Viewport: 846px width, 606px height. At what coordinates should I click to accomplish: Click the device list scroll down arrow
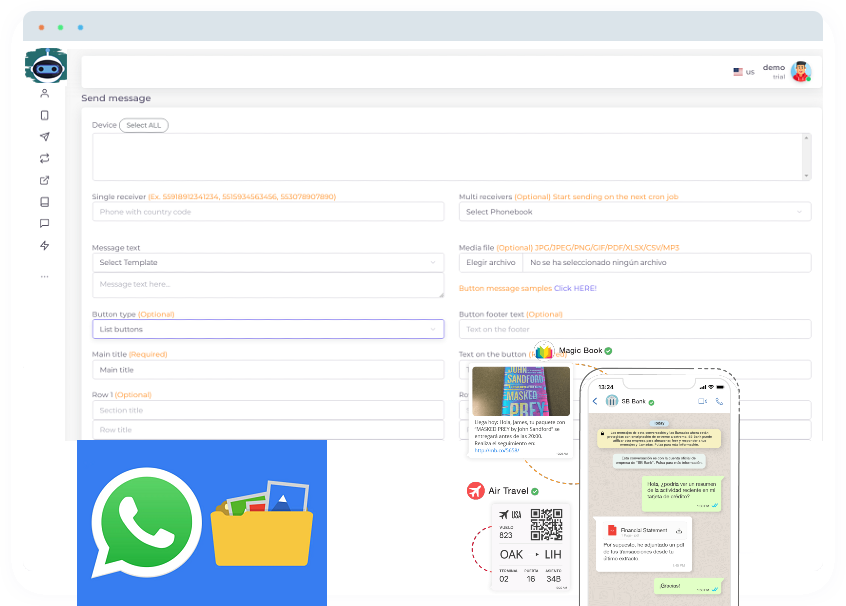tap(806, 175)
